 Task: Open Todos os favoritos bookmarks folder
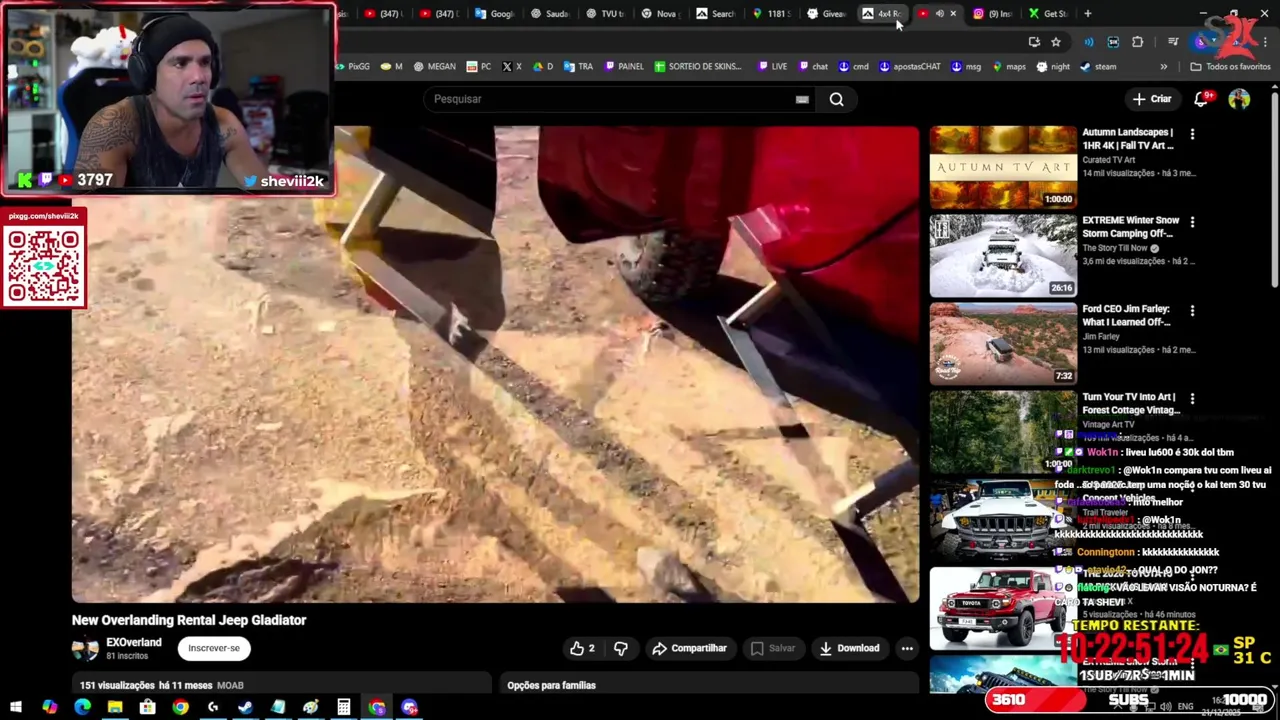[x=1230, y=67]
